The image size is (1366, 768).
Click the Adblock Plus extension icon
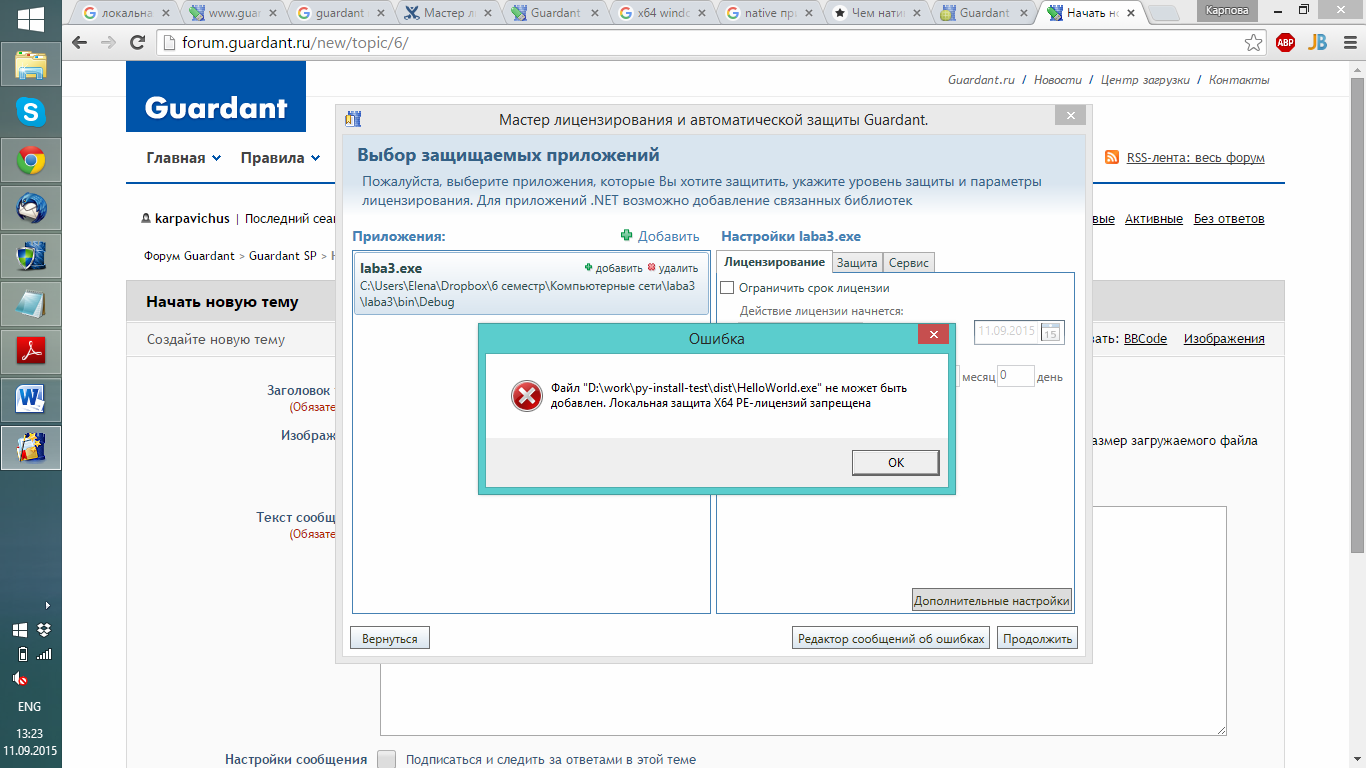[1285, 42]
